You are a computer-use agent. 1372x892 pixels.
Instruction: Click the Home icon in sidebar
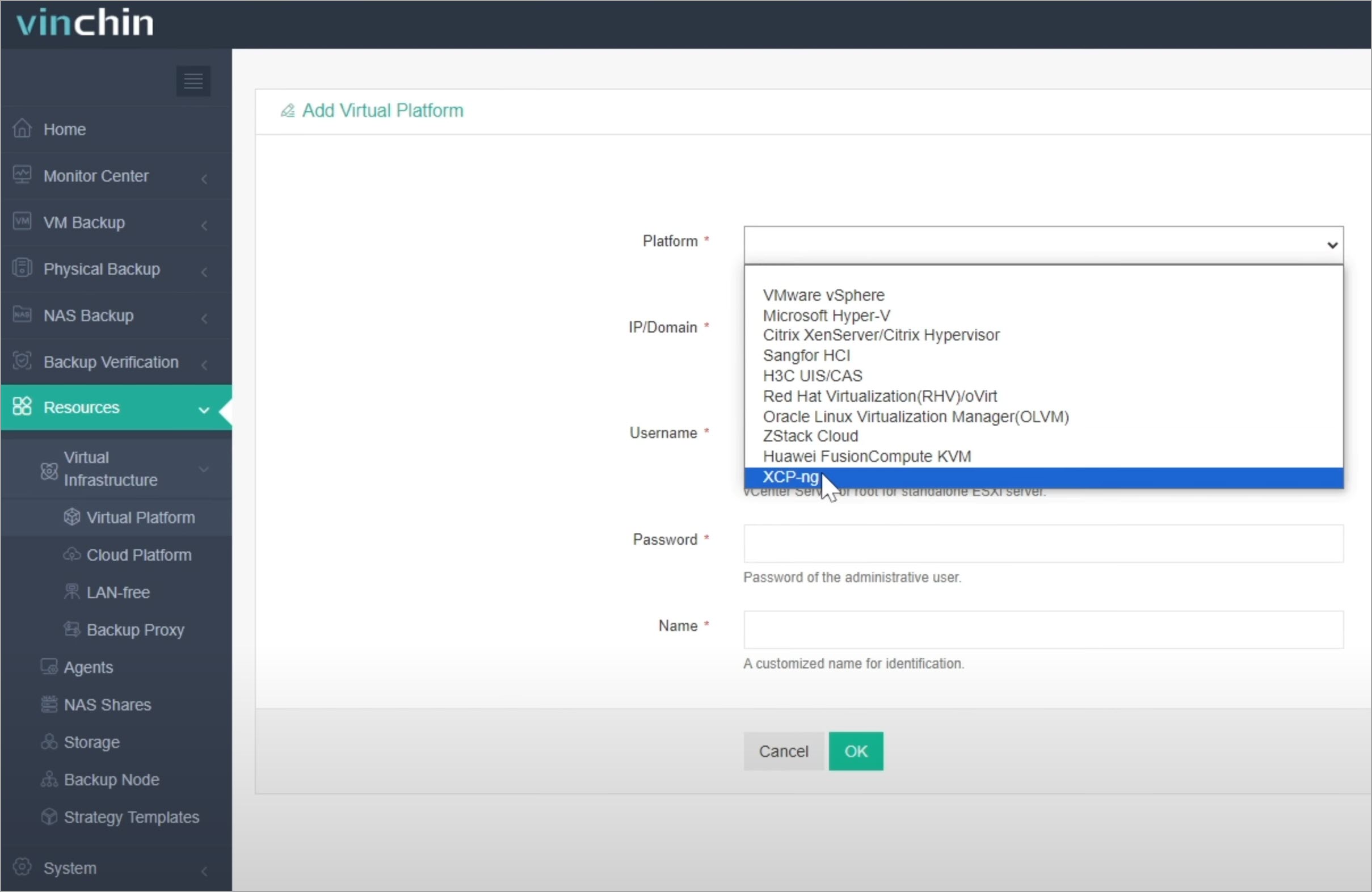tap(22, 129)
